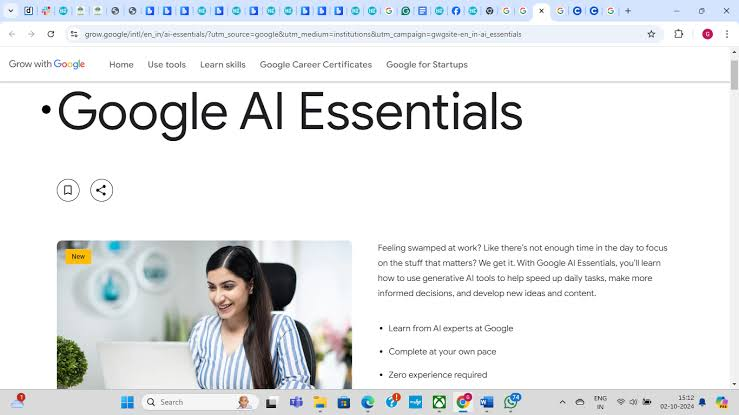Open a new tab with the plus button

pyautogui.click(x=628, y=10)
